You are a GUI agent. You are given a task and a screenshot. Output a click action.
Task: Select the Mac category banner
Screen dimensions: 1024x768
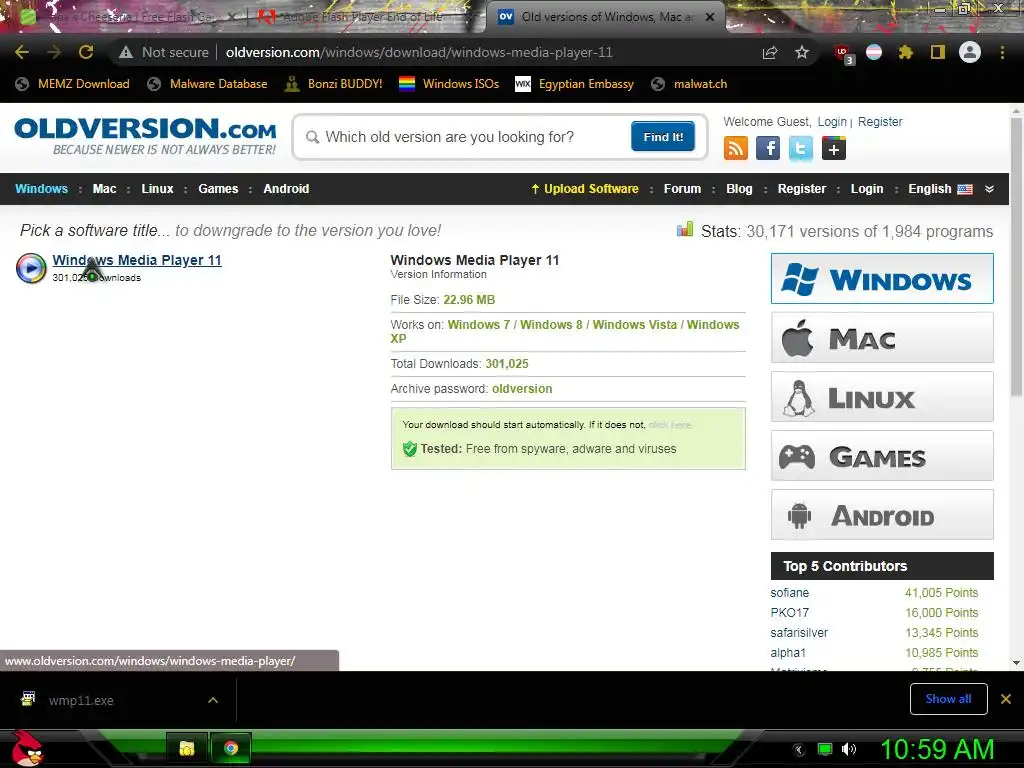tap(882, 338)
